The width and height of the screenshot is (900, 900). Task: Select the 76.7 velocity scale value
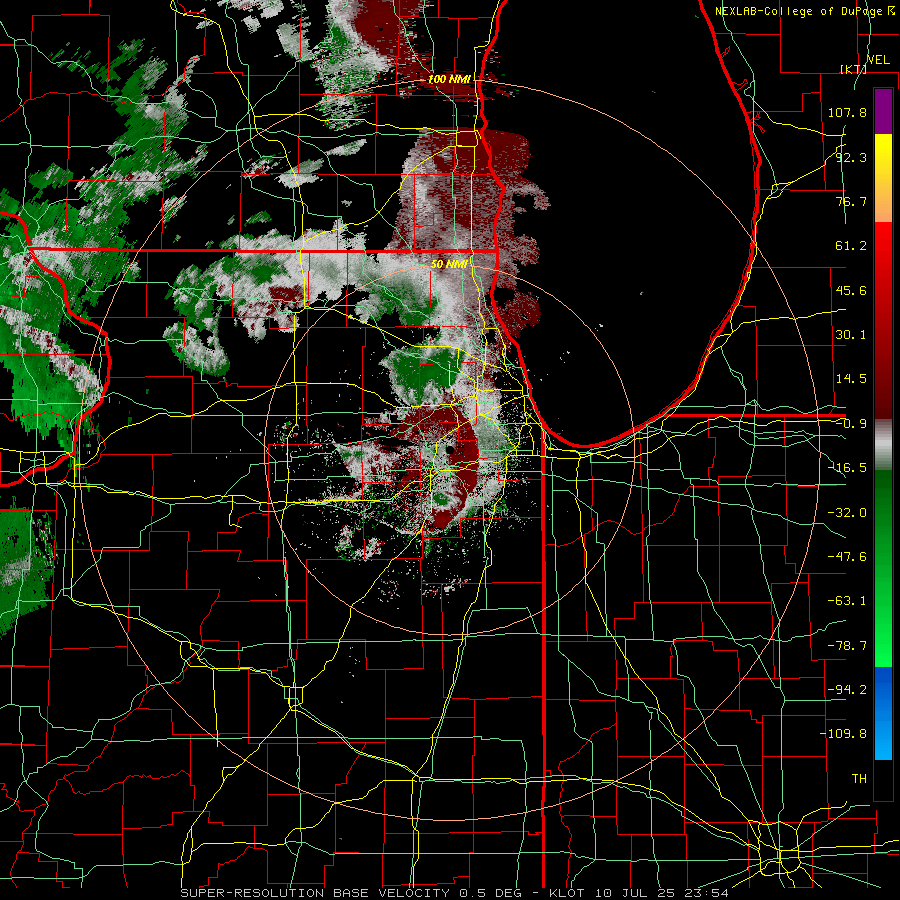tap(851, 201)
